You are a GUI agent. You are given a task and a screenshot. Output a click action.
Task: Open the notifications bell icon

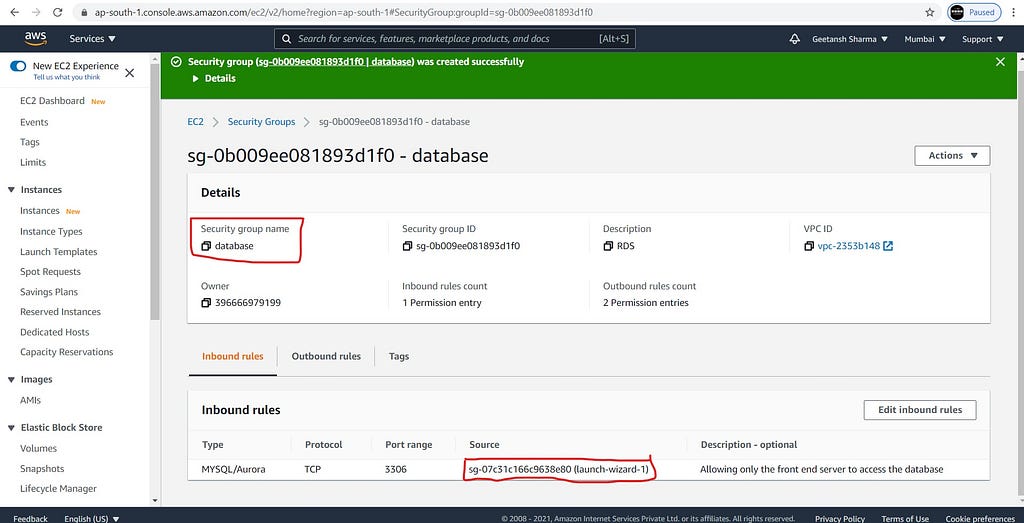(x=795, y=39)
